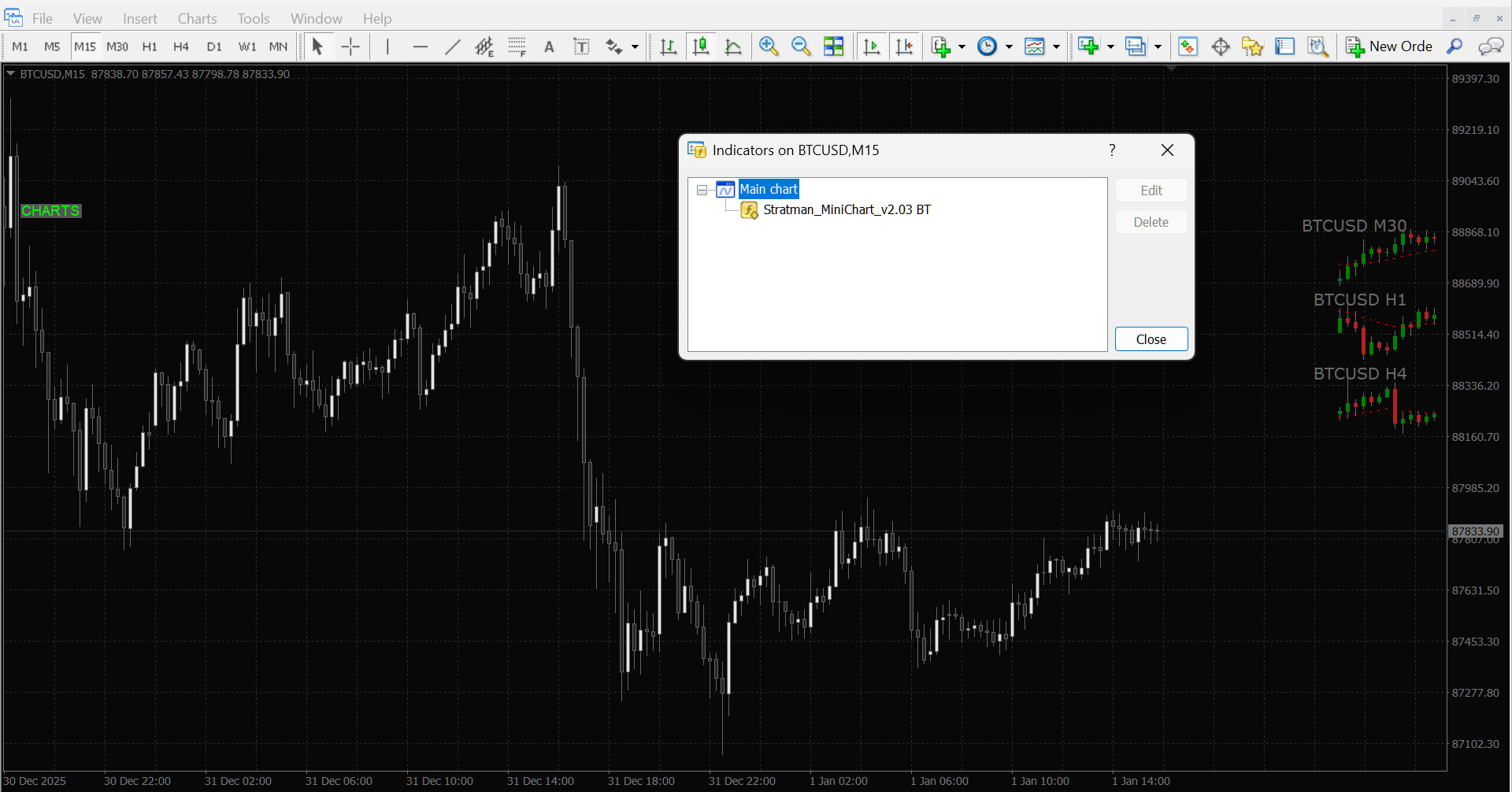Viewport: 1512px width, 792px height.
Task: Expand the Indicators dropdown arrow
Action: click(962, 46)
